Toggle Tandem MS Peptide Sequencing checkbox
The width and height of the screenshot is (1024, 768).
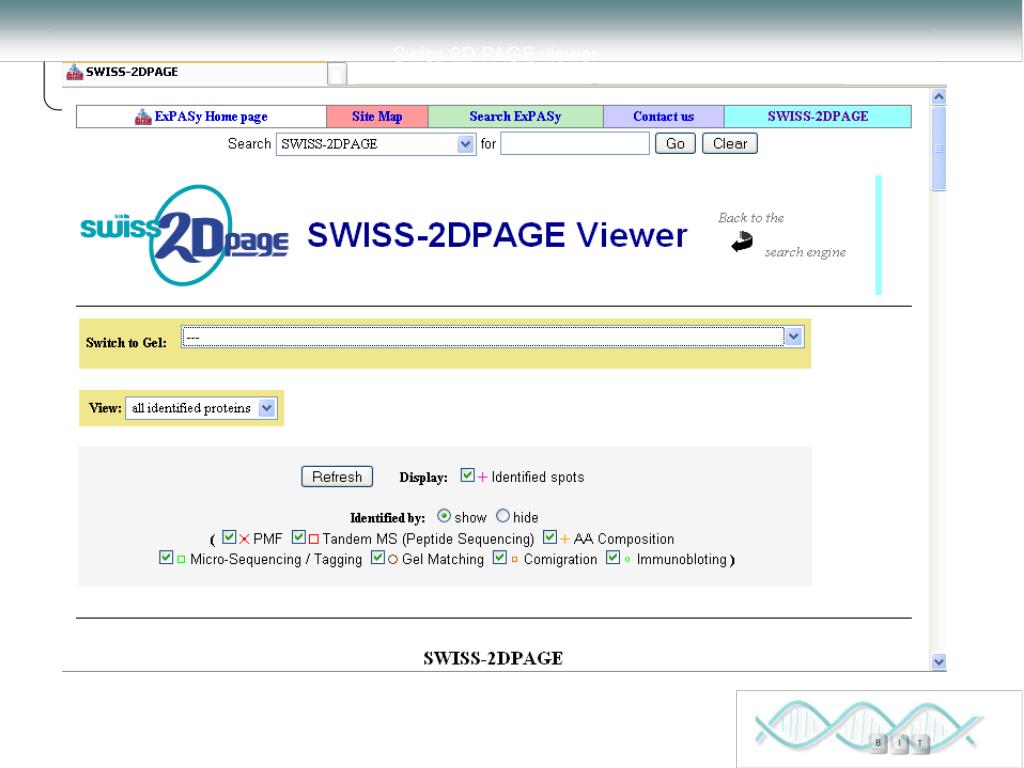pyautogui.click(x=298, y=537)
